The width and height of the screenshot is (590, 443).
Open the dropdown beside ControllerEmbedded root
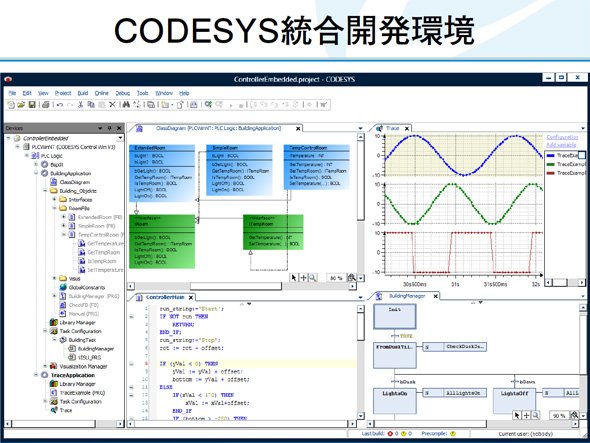[120, 138]
